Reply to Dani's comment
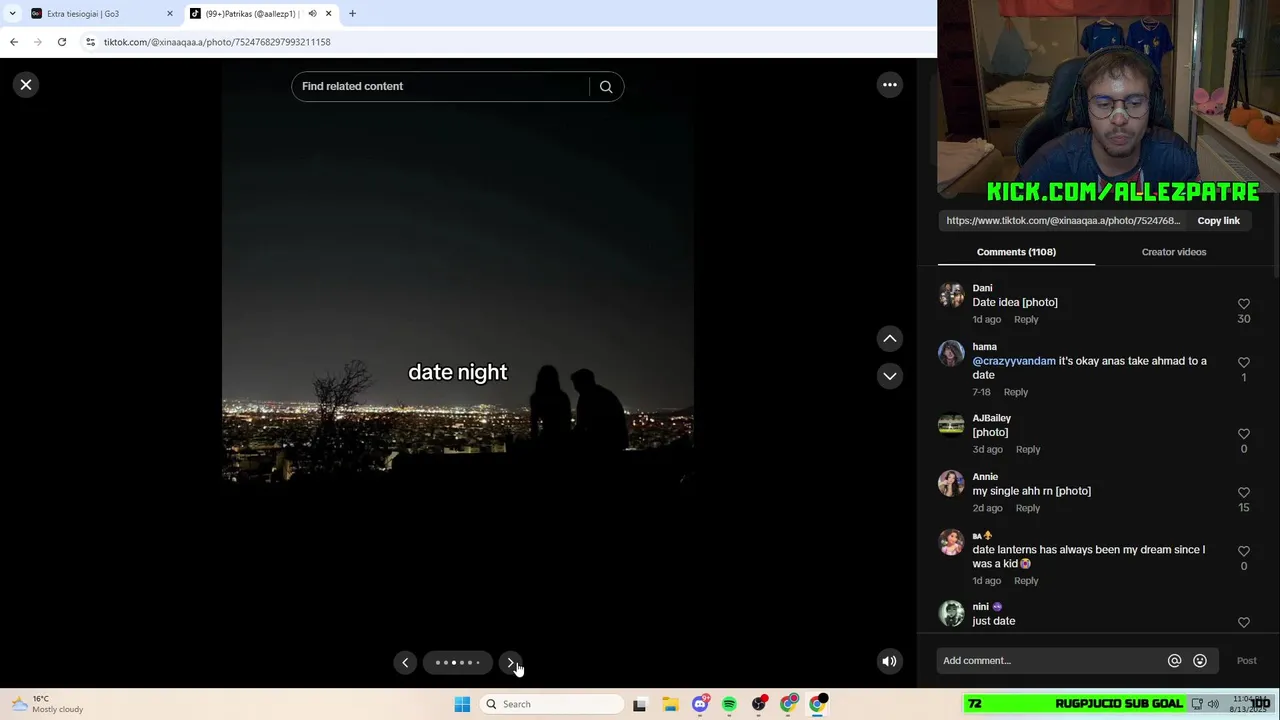The width and height of the screenshot is (1280, 720). pyautogui.click(x=1026, y=320)
